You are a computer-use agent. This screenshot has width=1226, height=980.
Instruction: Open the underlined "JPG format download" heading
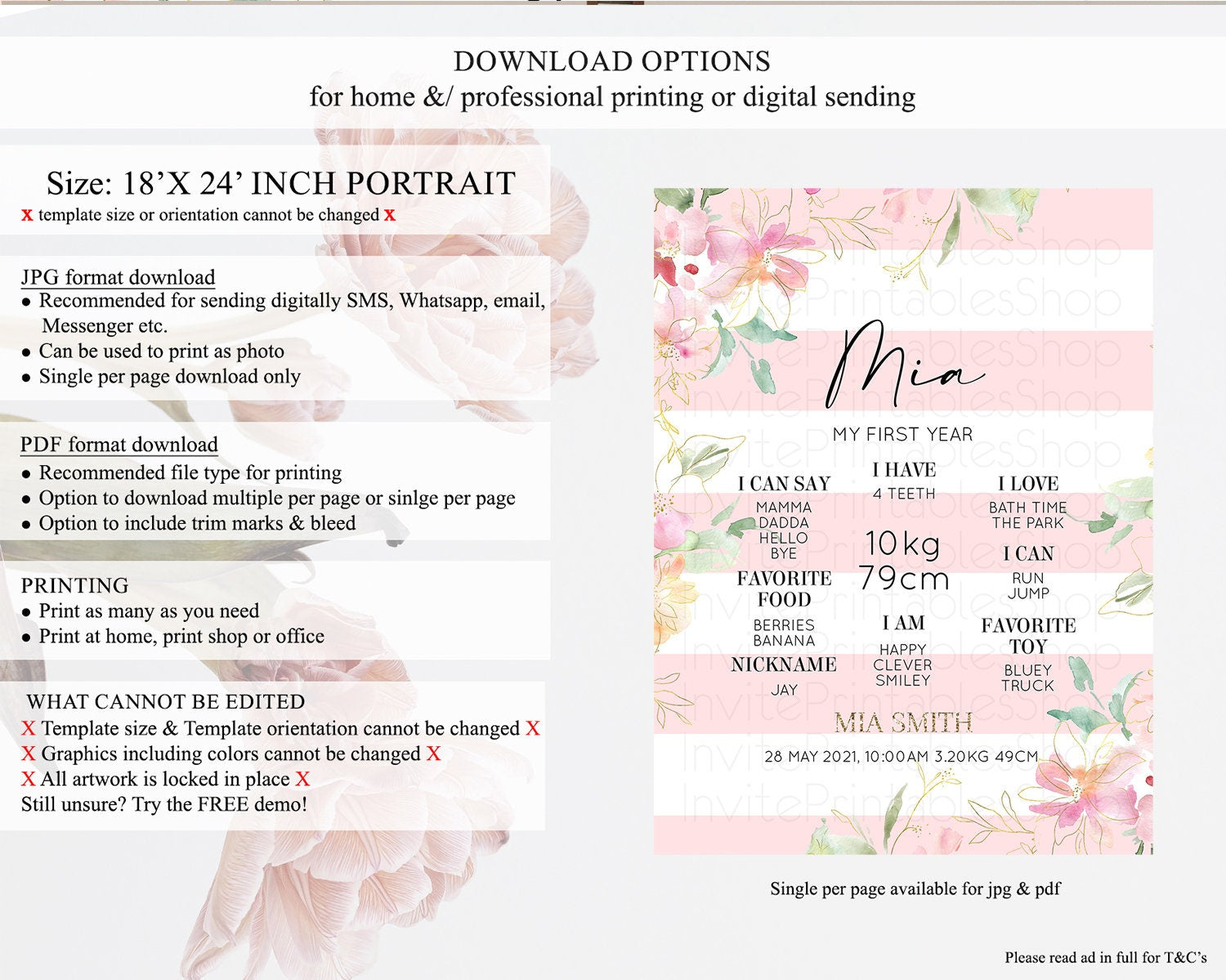(x=118, y=277)
